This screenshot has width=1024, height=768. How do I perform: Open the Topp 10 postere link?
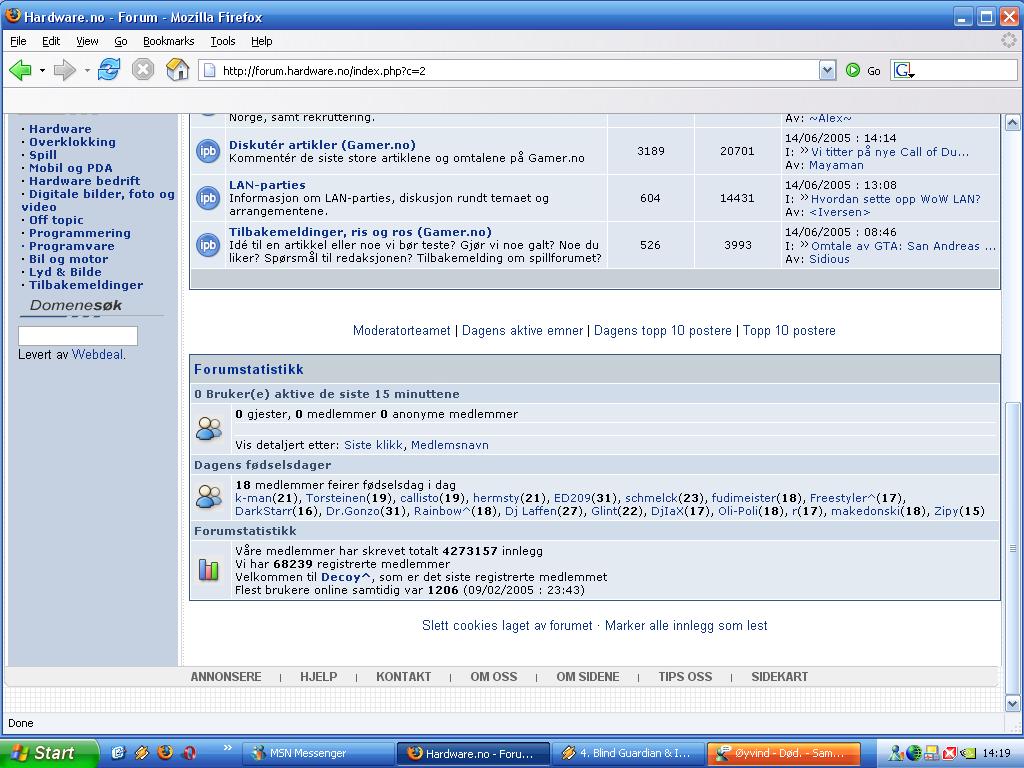(x=789, y=330)
